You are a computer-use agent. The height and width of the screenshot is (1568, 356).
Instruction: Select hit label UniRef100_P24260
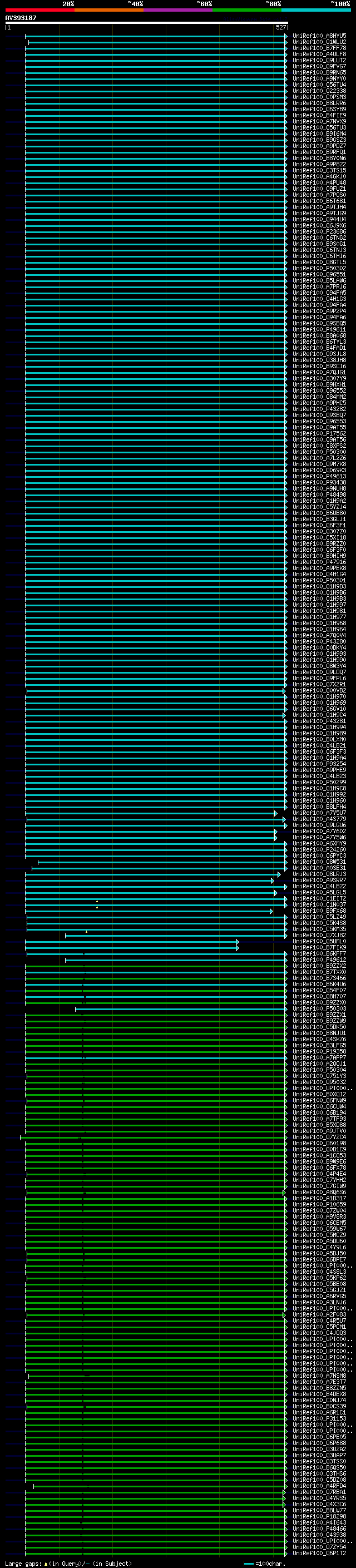[319, 850]
